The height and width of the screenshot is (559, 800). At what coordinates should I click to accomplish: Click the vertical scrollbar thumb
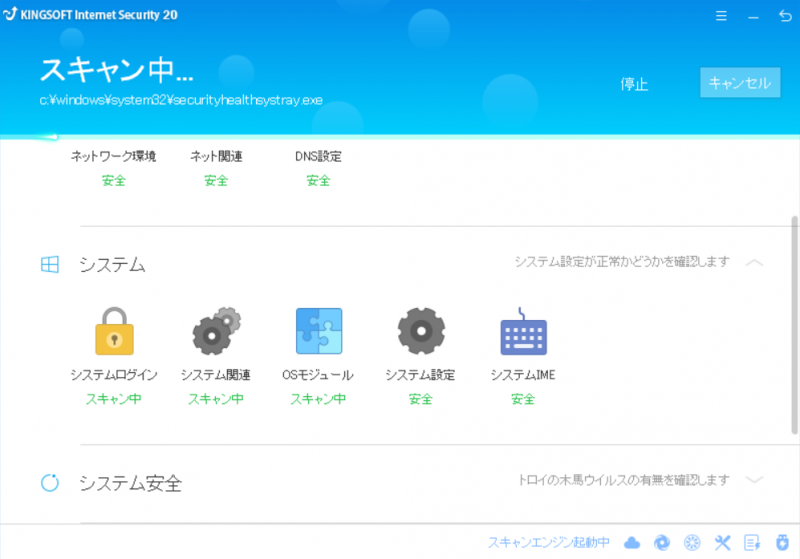click(x=794, y=325)
